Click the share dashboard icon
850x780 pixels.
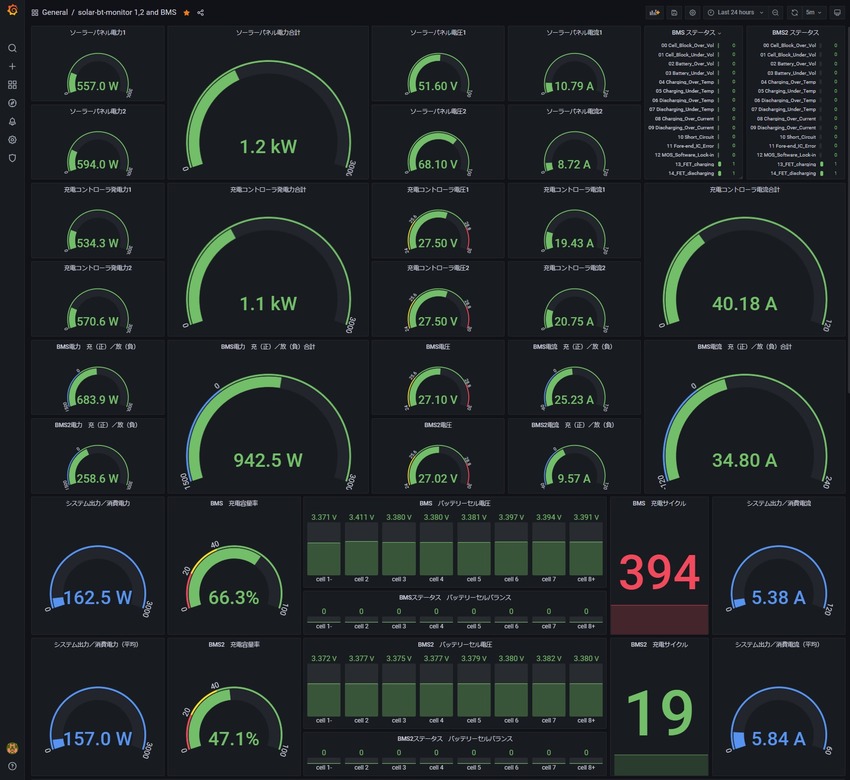tap(201, 12)
